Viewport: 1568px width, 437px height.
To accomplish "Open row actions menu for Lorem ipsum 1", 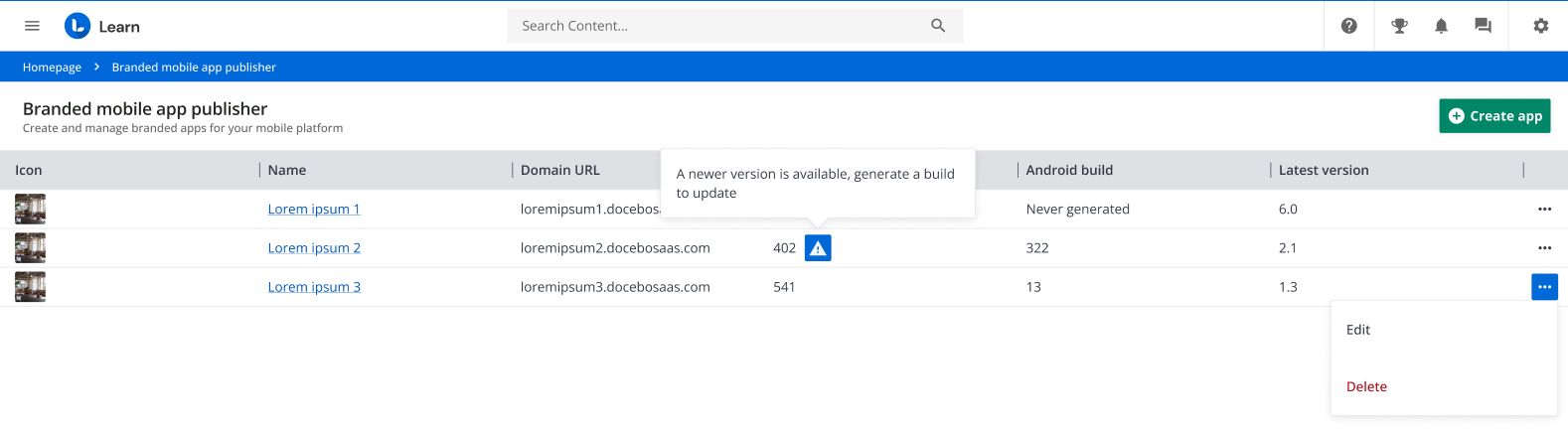I will point(1544,210).
